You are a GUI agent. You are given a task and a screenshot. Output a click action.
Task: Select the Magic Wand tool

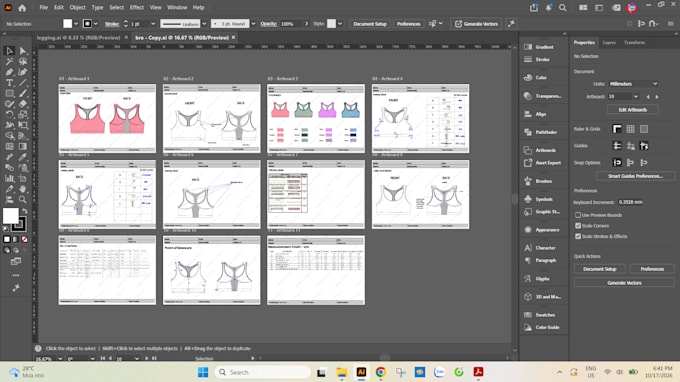click(9, 62)
